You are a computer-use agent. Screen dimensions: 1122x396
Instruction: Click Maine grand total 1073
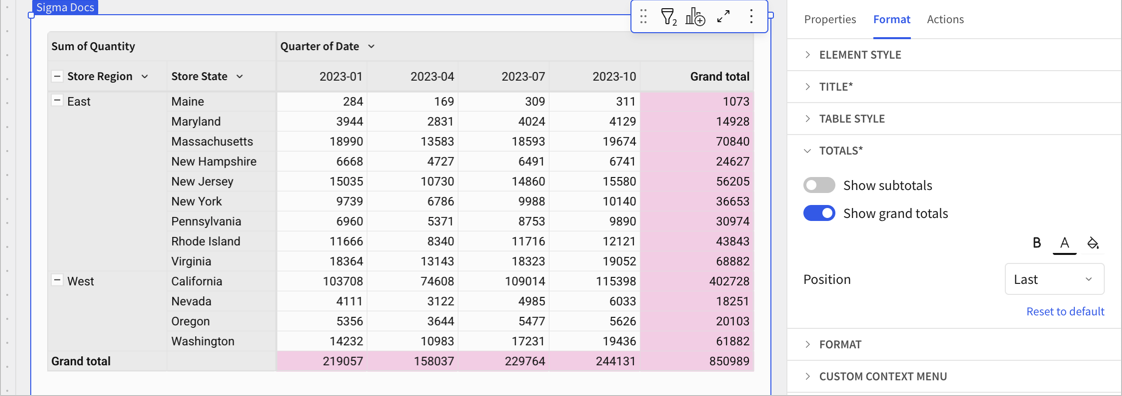tap(736, 102)
